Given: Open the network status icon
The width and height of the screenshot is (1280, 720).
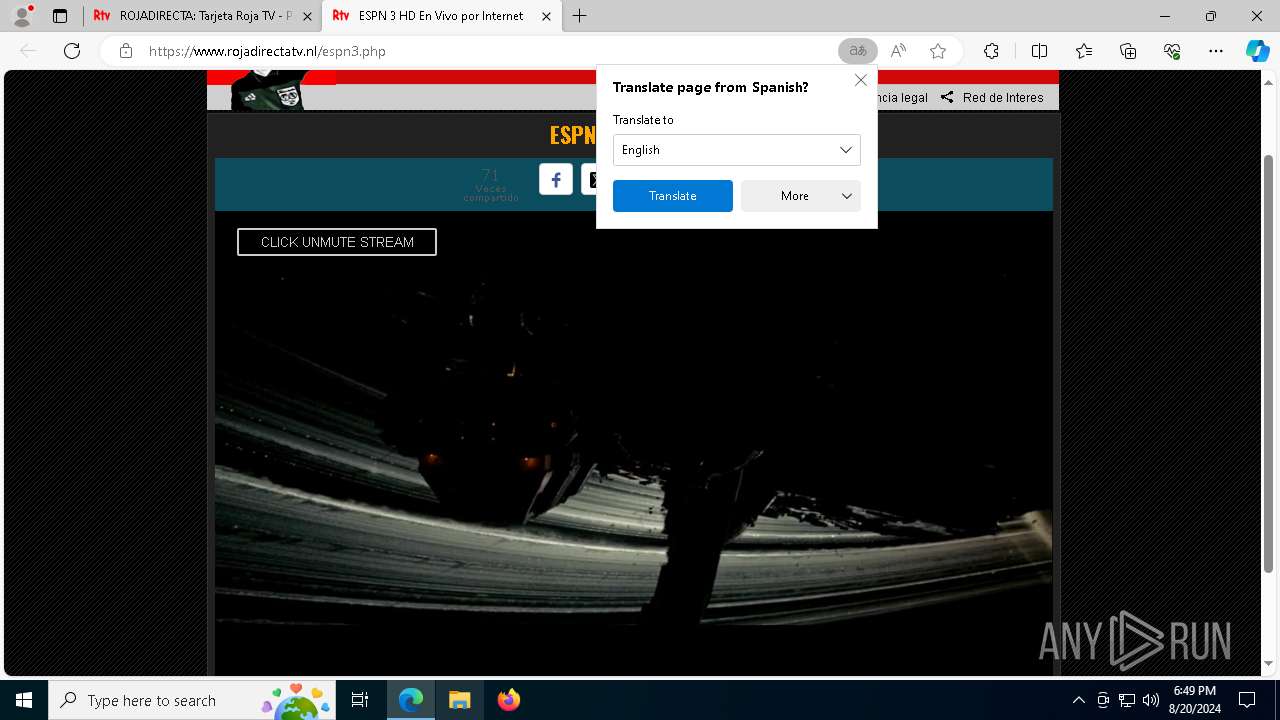Looking at the screenshot, I should coord(1127,700).
